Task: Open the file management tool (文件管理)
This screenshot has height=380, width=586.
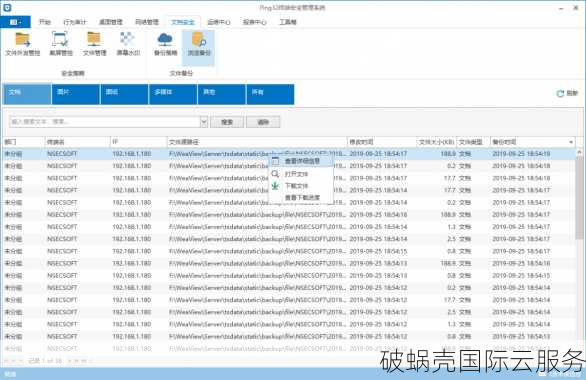Action: pos(94,44)
